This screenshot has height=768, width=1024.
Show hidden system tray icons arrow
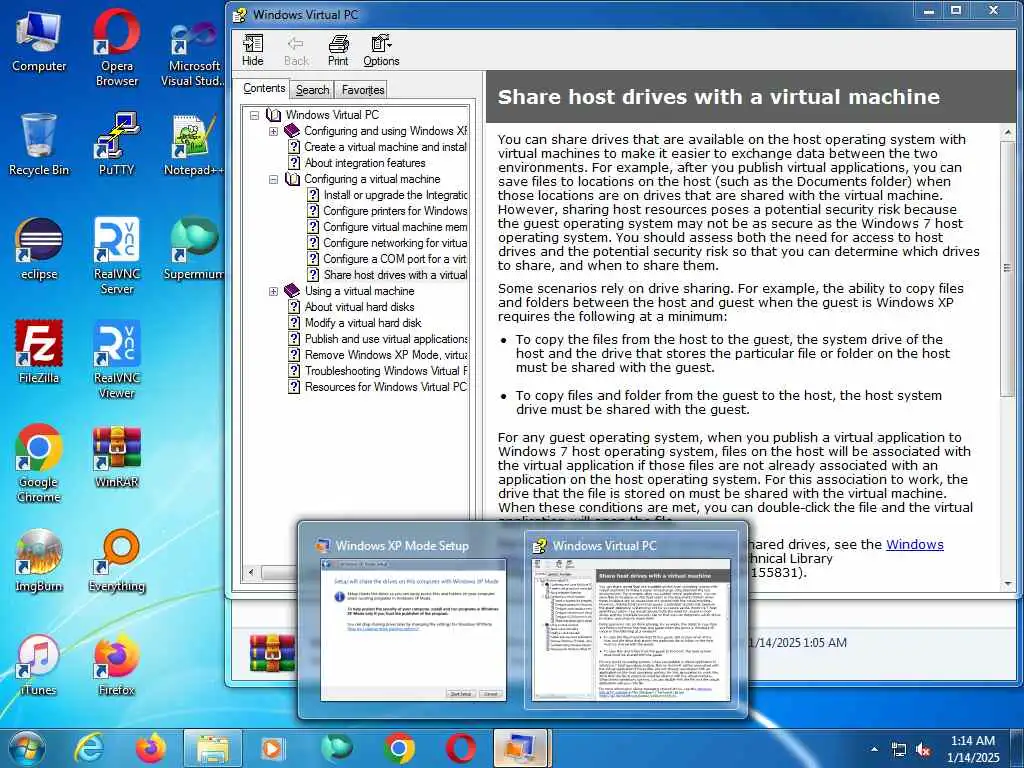[x=874, y=750]
